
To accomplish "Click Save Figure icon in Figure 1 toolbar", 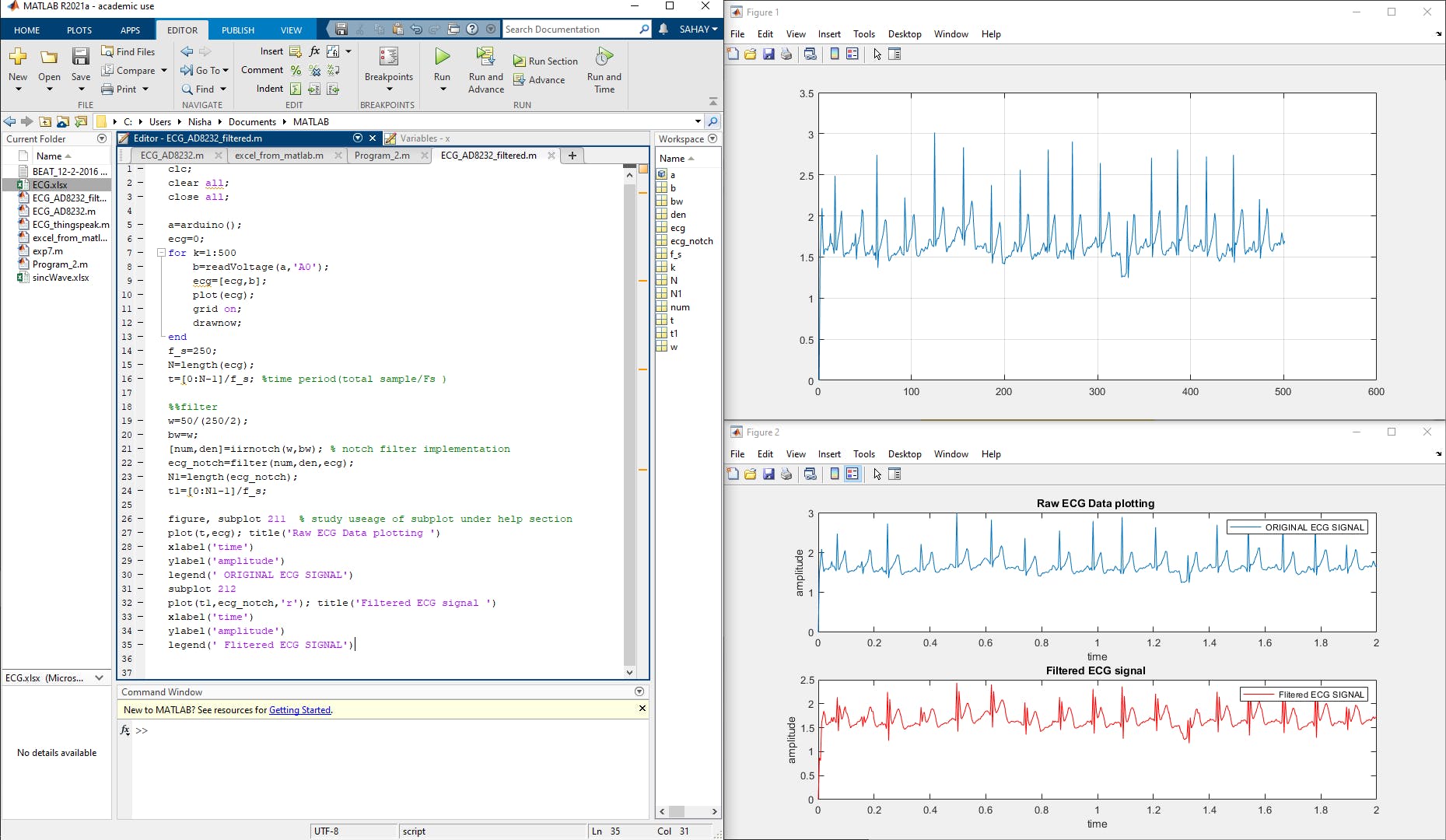I will [769, 54].
